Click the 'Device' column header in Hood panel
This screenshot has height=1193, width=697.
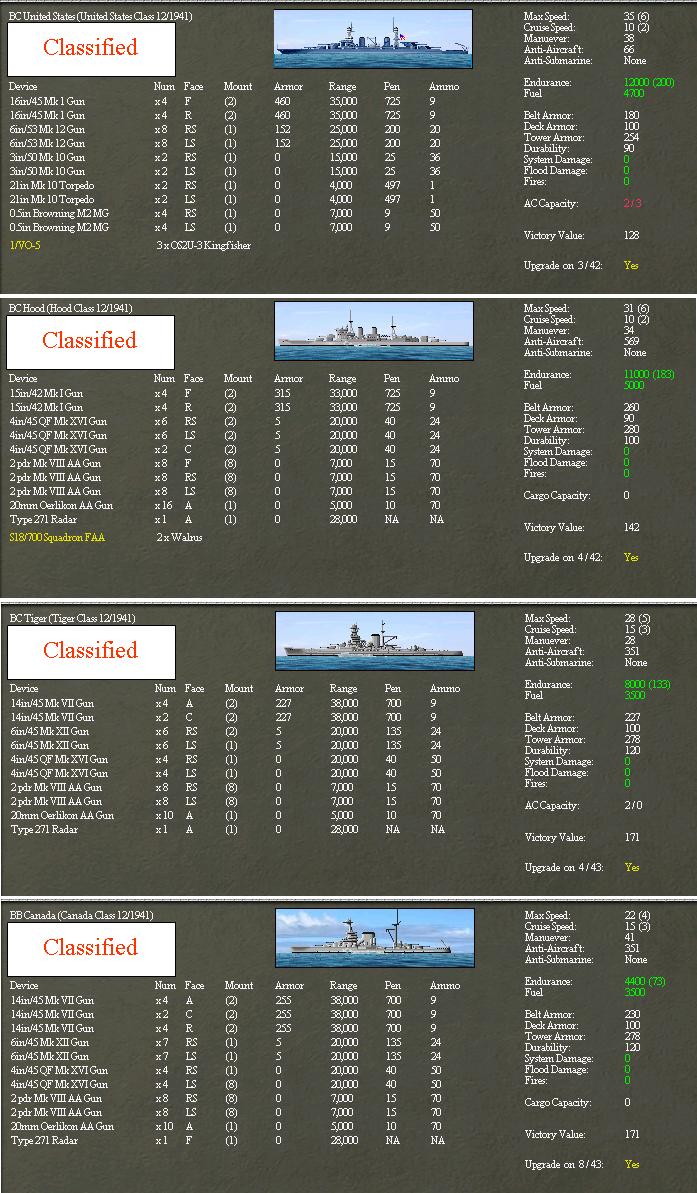(22, 378)
